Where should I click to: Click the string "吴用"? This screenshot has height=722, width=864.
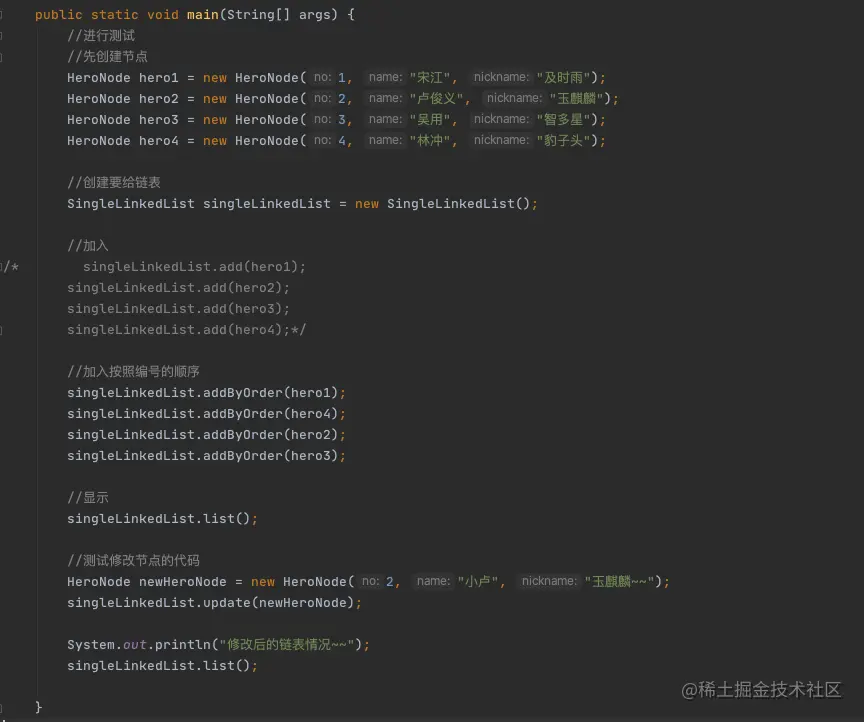[430, 120]
